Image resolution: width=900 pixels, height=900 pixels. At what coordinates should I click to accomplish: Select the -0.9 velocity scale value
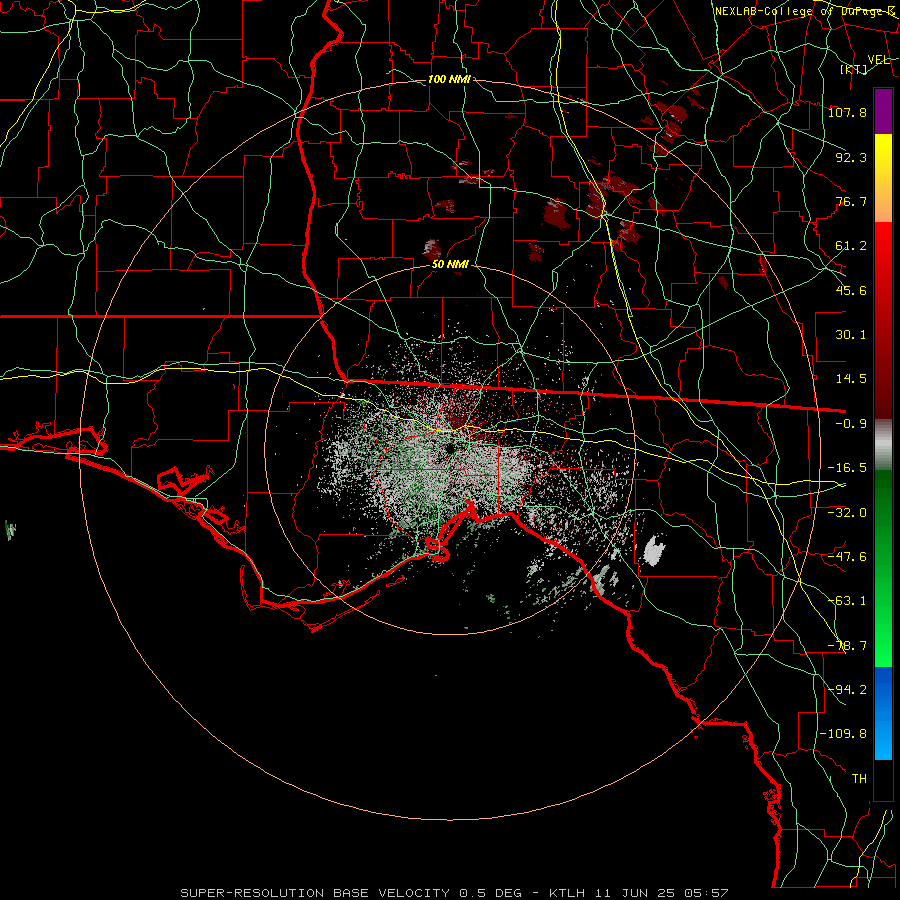[851, 423]
